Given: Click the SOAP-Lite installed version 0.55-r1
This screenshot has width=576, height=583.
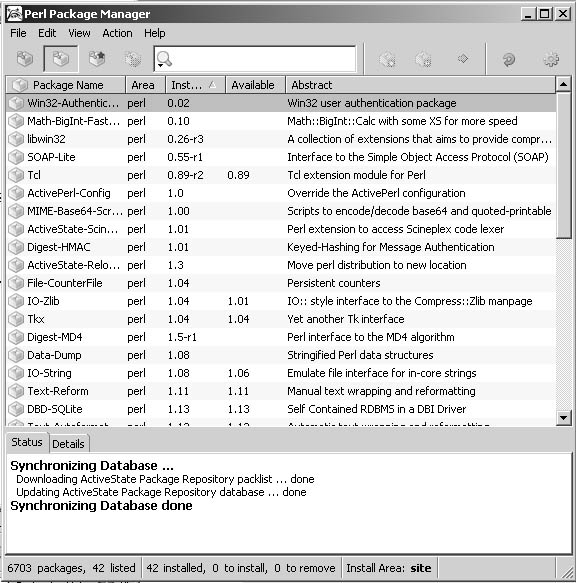Looking at the screenshot, I should [x=185, y=157].
